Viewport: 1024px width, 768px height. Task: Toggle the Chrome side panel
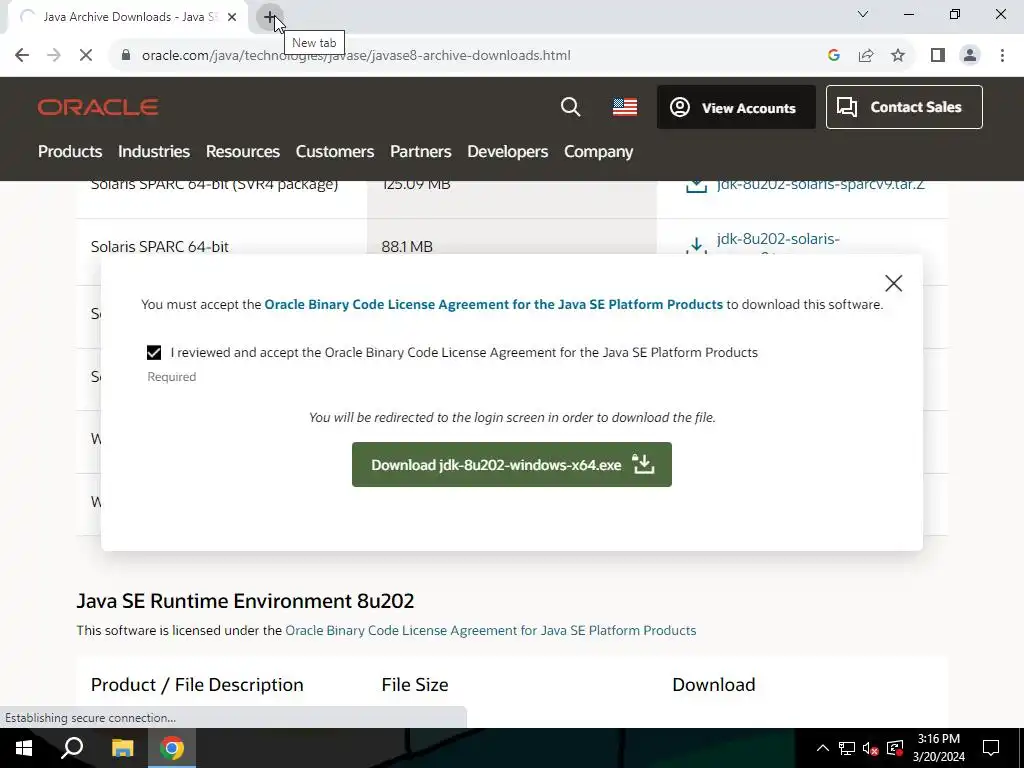[x=938, y=56]
